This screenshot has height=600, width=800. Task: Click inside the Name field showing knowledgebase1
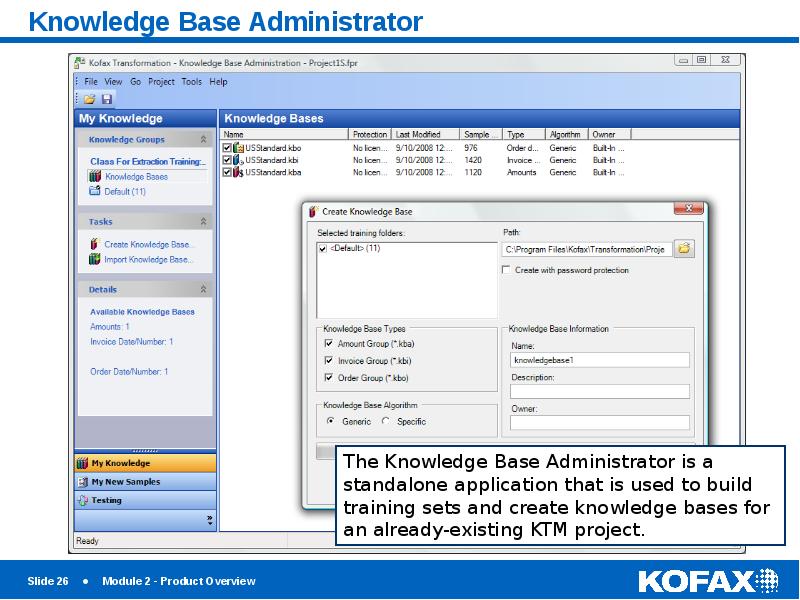(x=600, y=358)
